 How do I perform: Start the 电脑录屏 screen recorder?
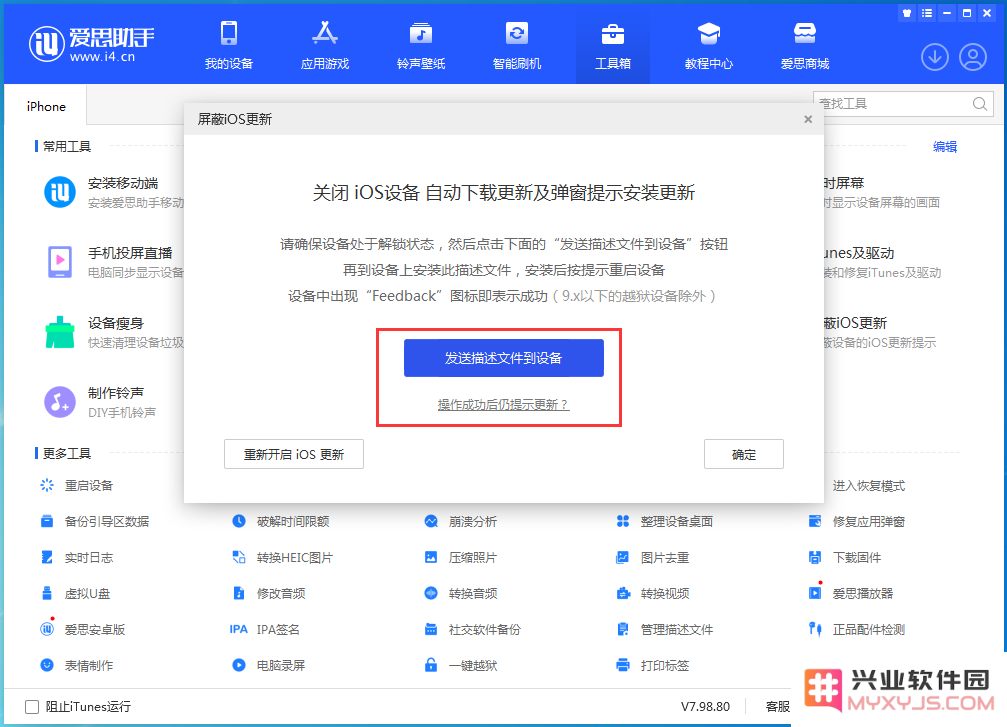(268, 665)
